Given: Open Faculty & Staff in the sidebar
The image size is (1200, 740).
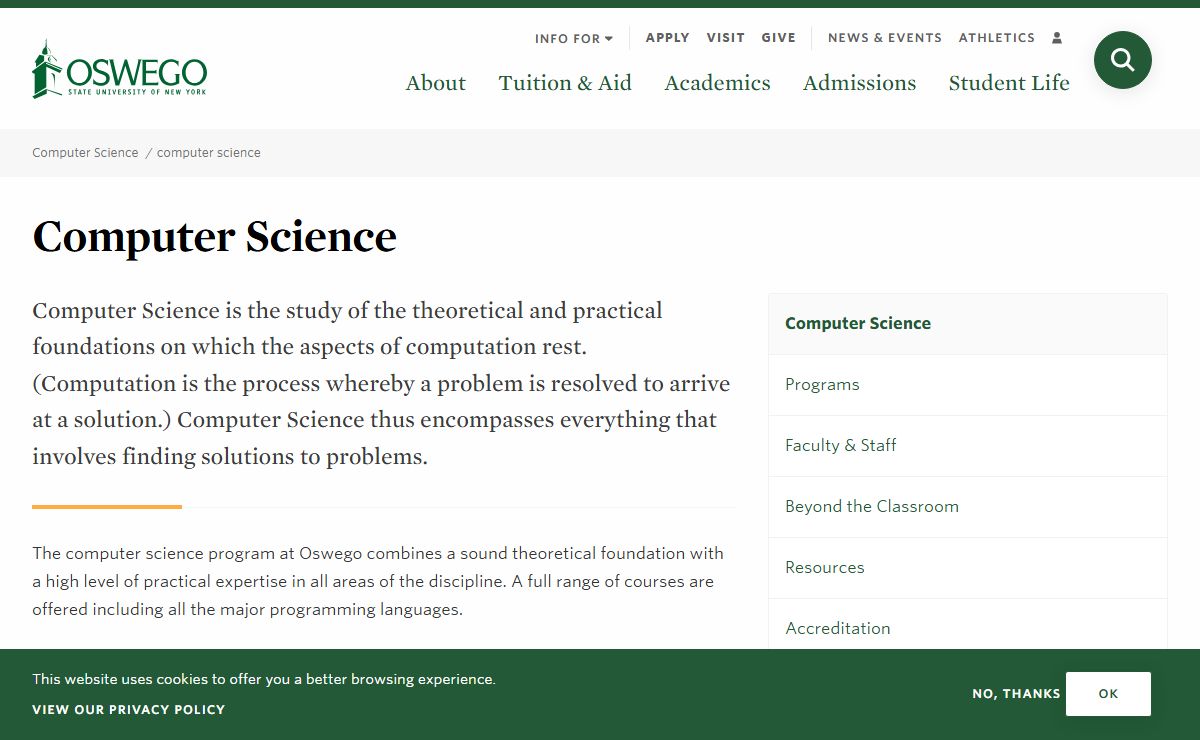Looking at the screenshot, I should coord(968,446).
